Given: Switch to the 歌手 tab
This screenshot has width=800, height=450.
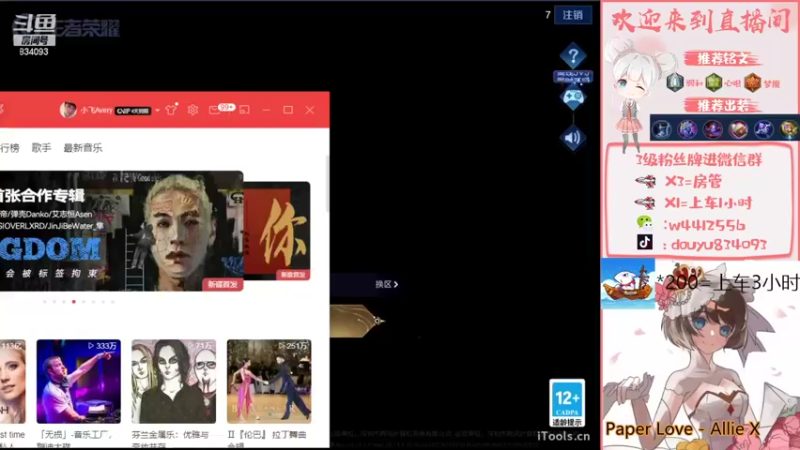Looking at the screenshot, I should point(41,148).
